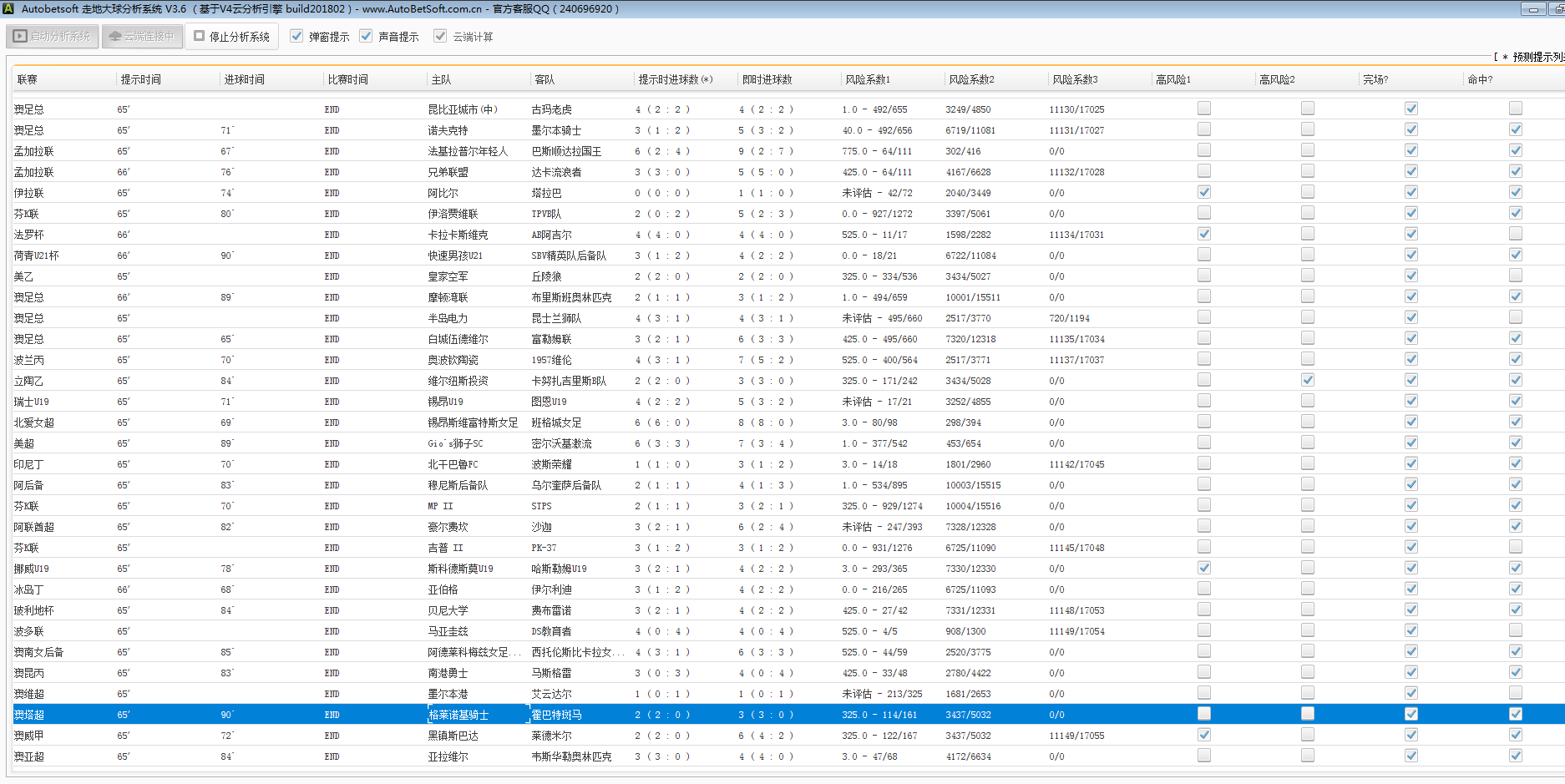Image resolution: width=1565 pixels, height=784 pixels.
Task: Uncheck 完场? in the 澳亚超 row
Action: pos(1411,756)
